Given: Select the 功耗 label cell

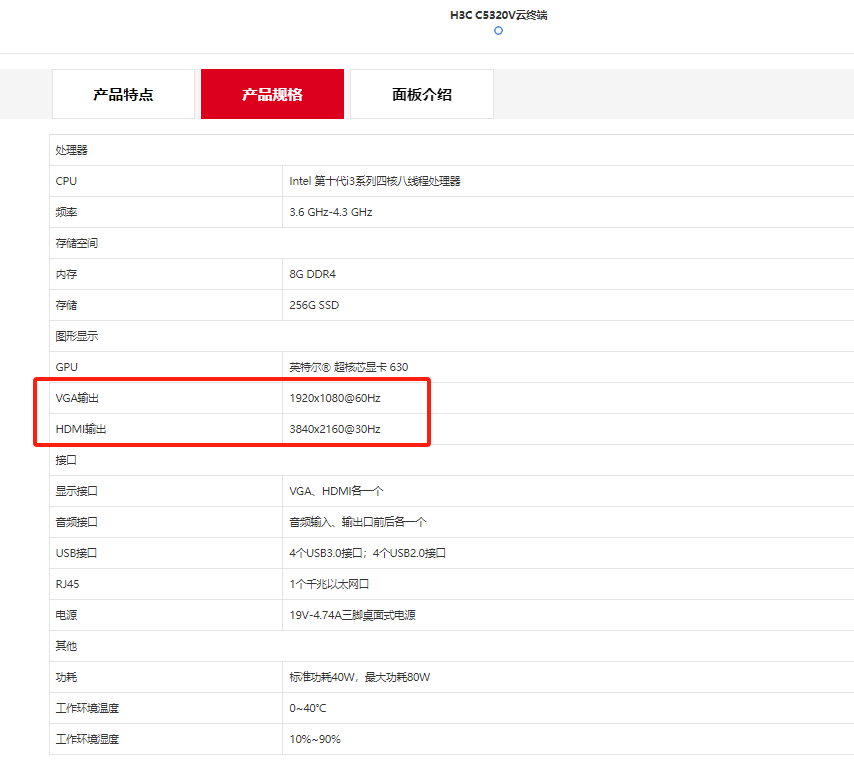Looking at the screenshot, I should pos(166,677).
